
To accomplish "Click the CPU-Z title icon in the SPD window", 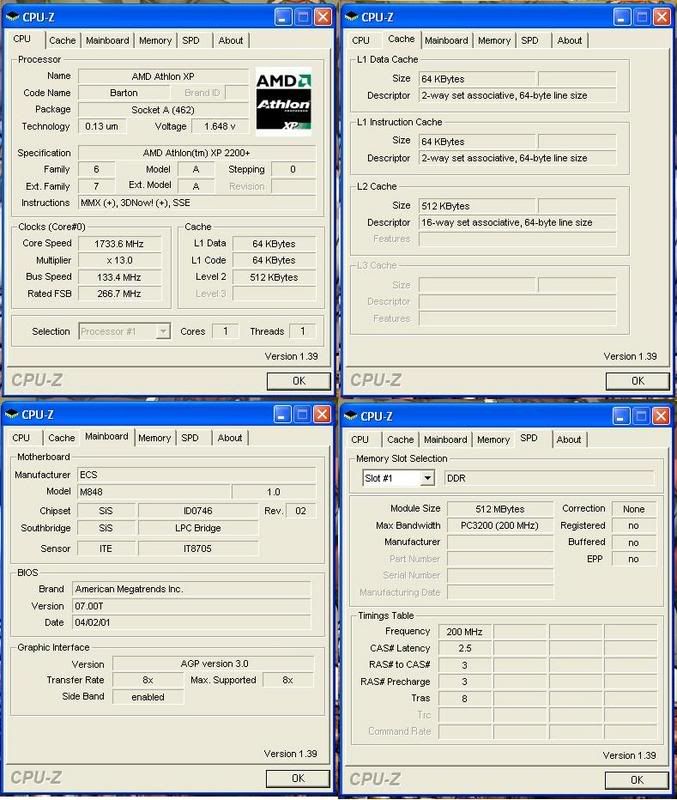I will (x=350, y=416).
